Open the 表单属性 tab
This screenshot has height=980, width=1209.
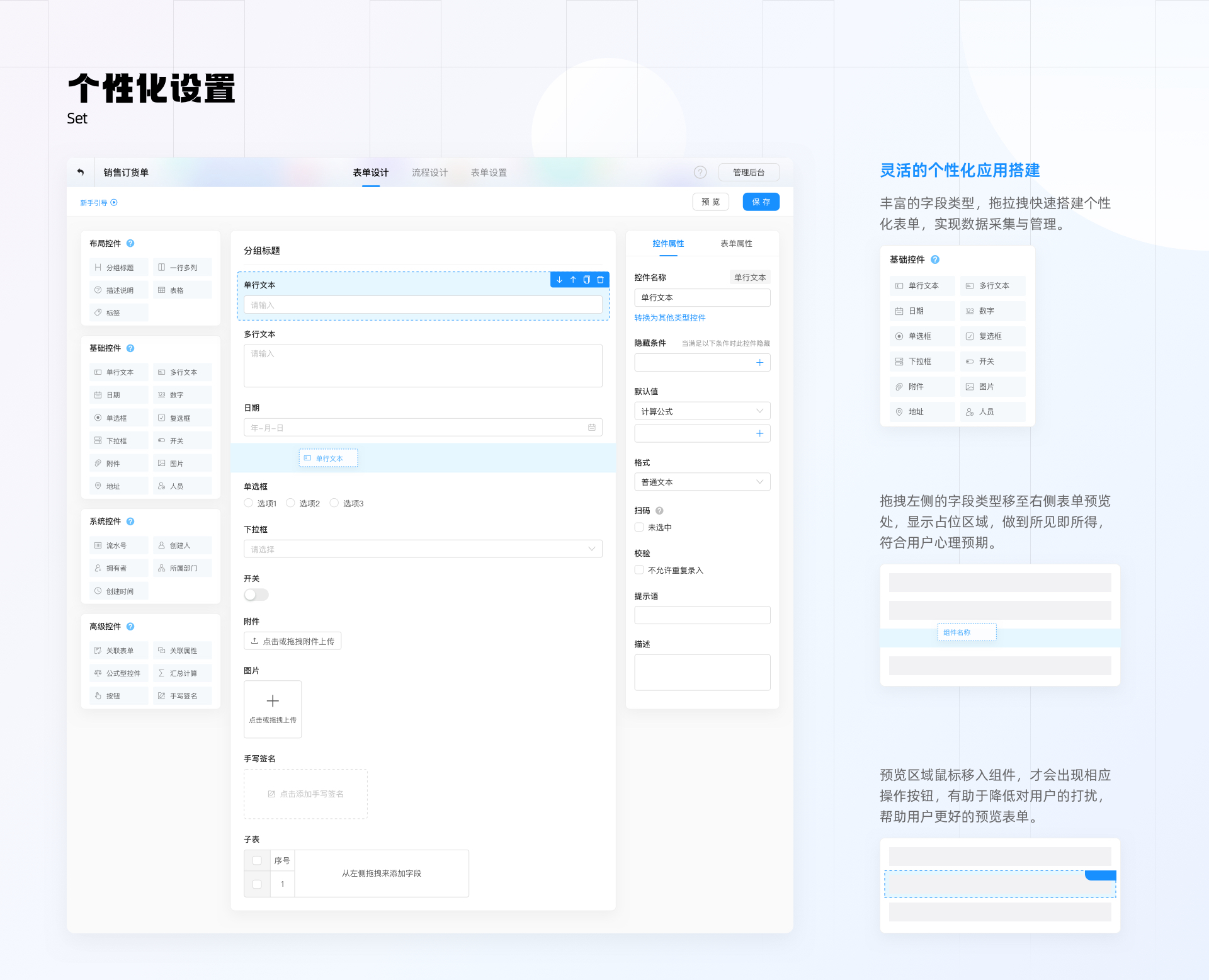[735, 243]
